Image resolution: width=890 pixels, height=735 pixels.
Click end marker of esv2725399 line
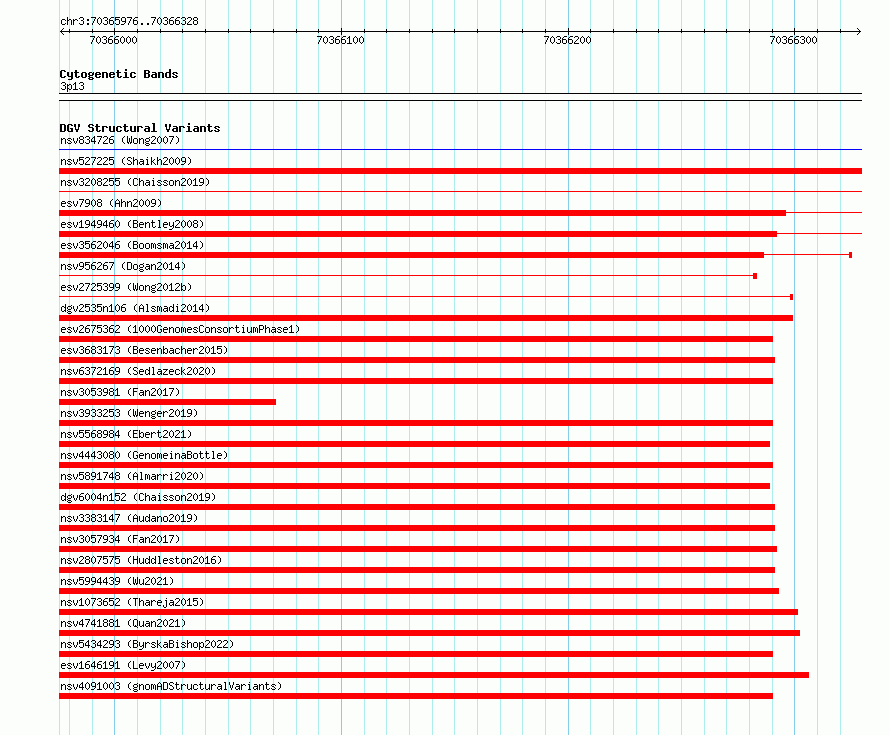click(x=791, y=297)
